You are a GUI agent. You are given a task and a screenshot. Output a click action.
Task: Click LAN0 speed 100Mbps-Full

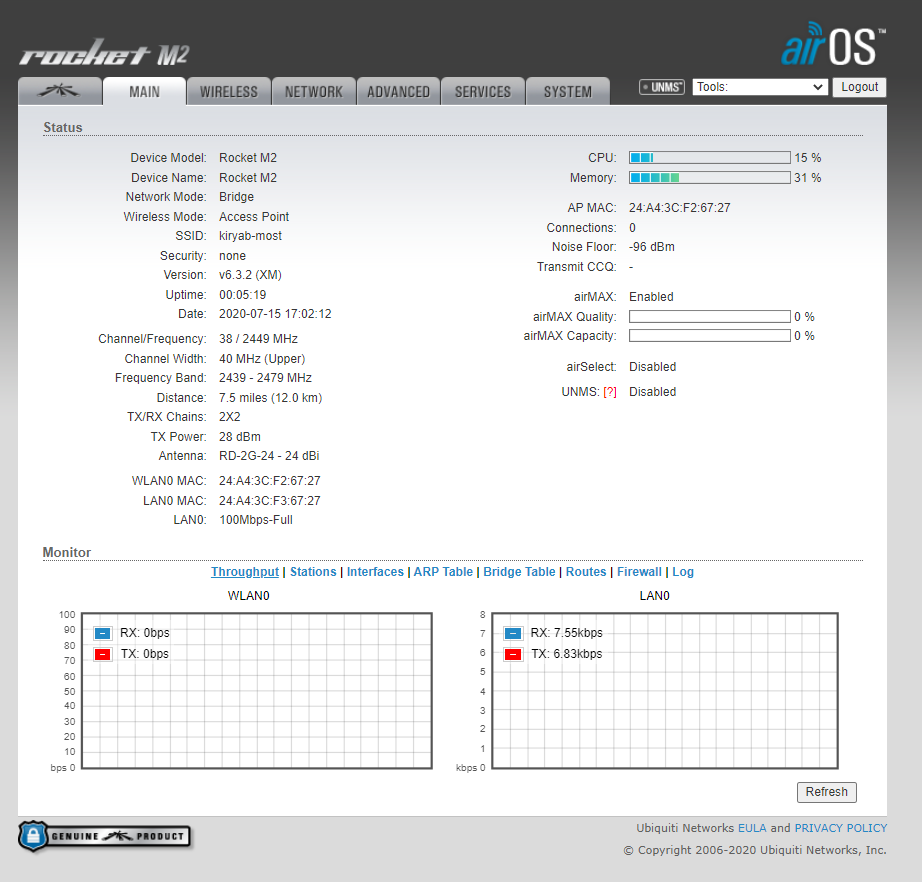[256, 520]
